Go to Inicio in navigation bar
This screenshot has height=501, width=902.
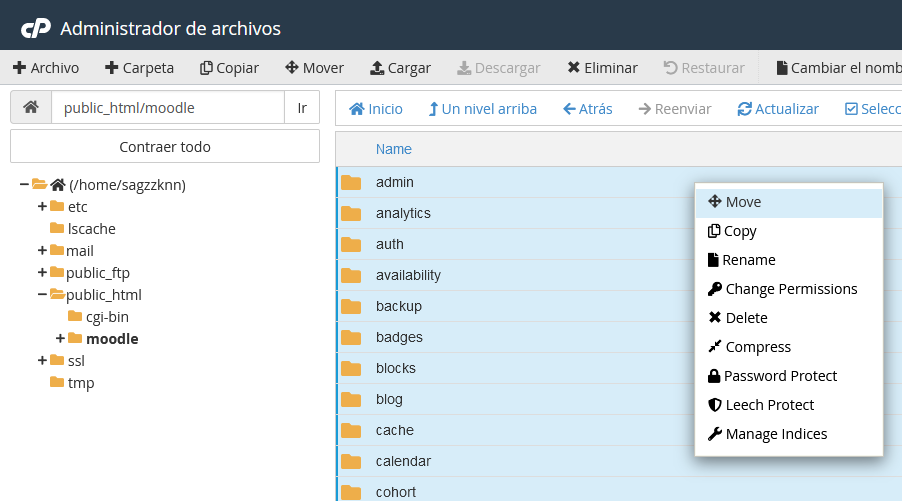(x=376, y=109)
